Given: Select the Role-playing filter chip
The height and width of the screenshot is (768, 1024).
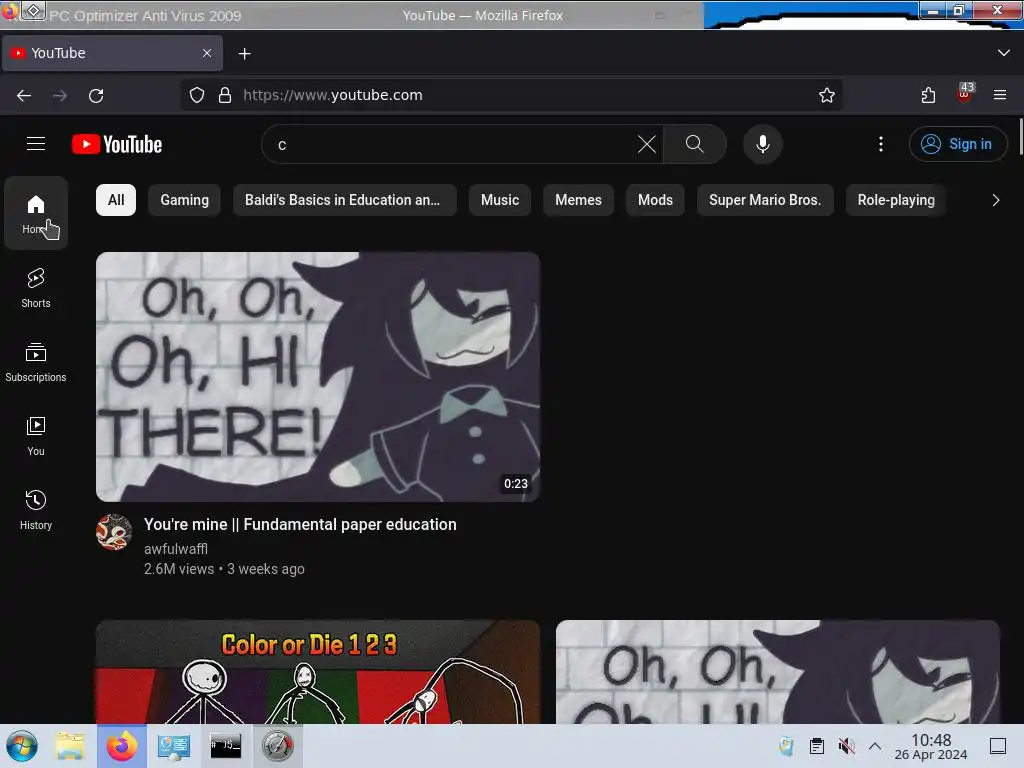Looking at the screenshot, I should [896, 200].
